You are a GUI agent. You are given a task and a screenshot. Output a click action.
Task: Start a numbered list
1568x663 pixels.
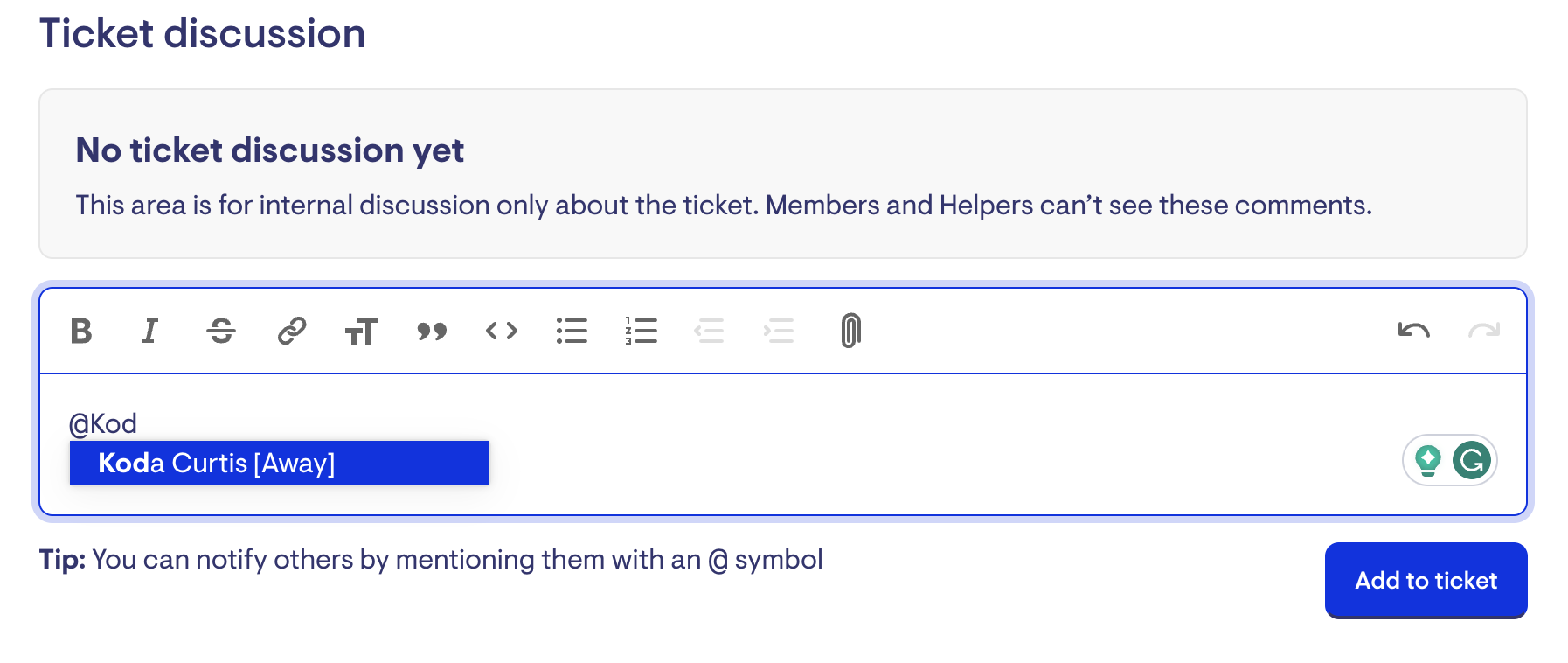coord(642,331)
